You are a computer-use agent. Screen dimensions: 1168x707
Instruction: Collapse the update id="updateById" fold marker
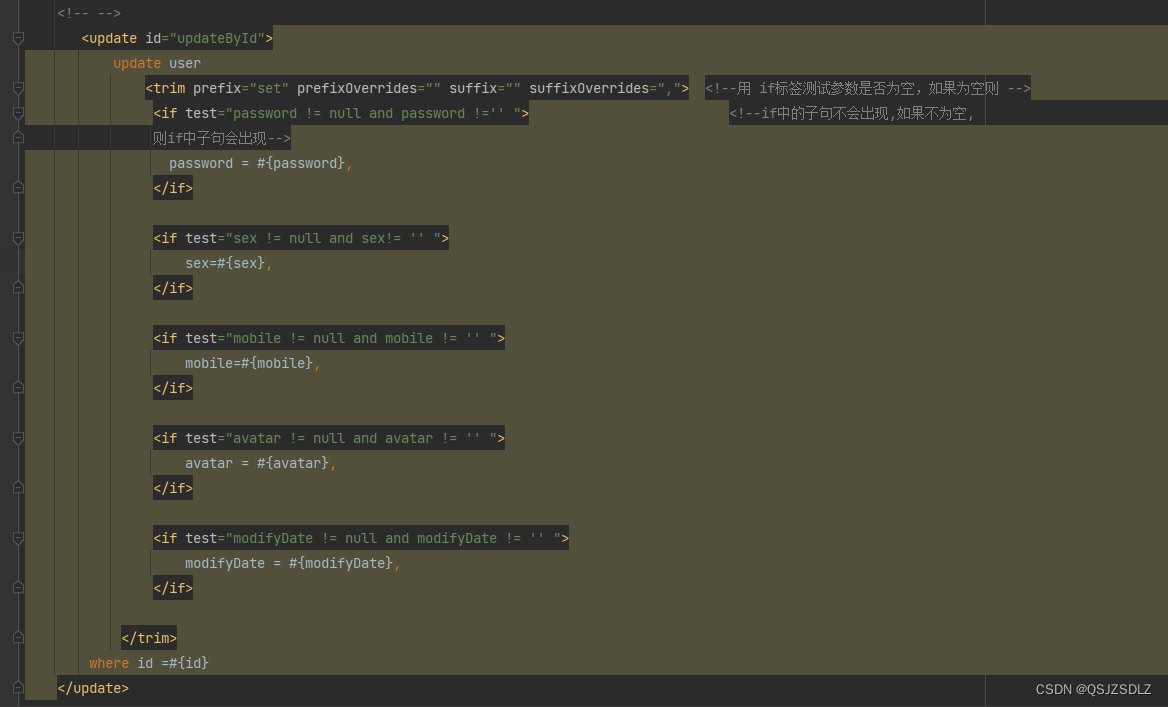point(19,38)
